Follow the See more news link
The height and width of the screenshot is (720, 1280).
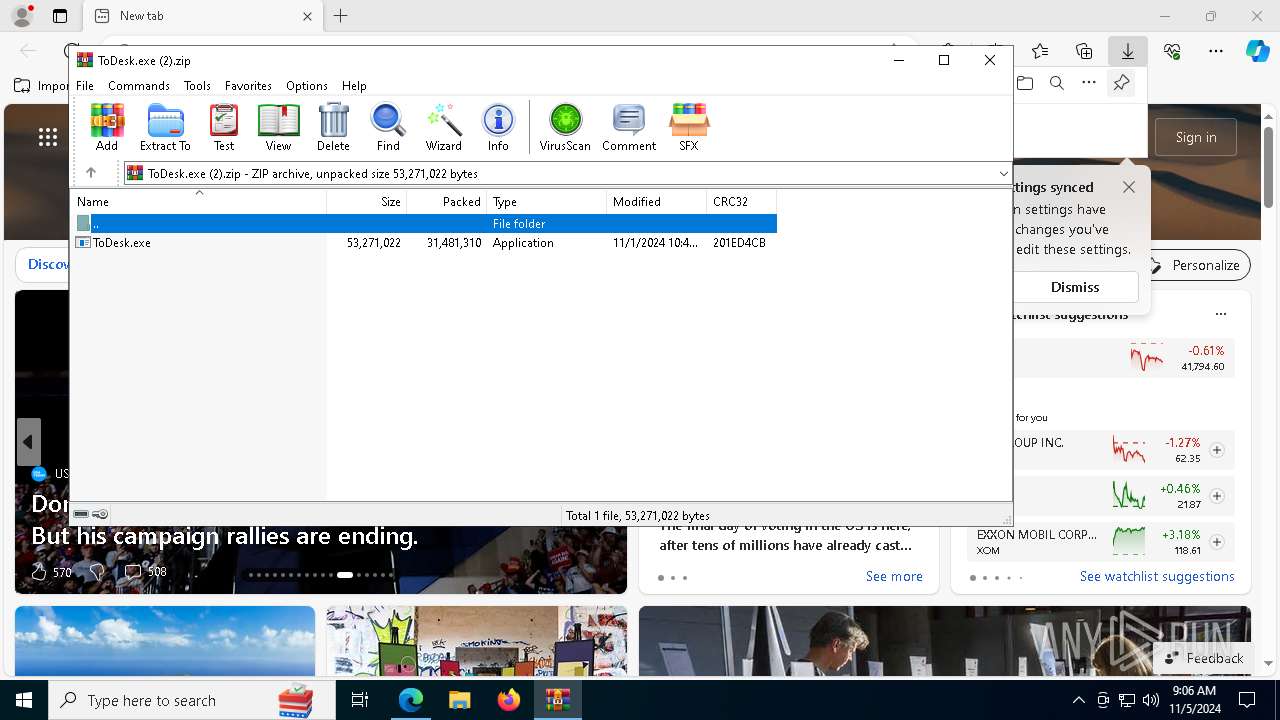[894, 577]
